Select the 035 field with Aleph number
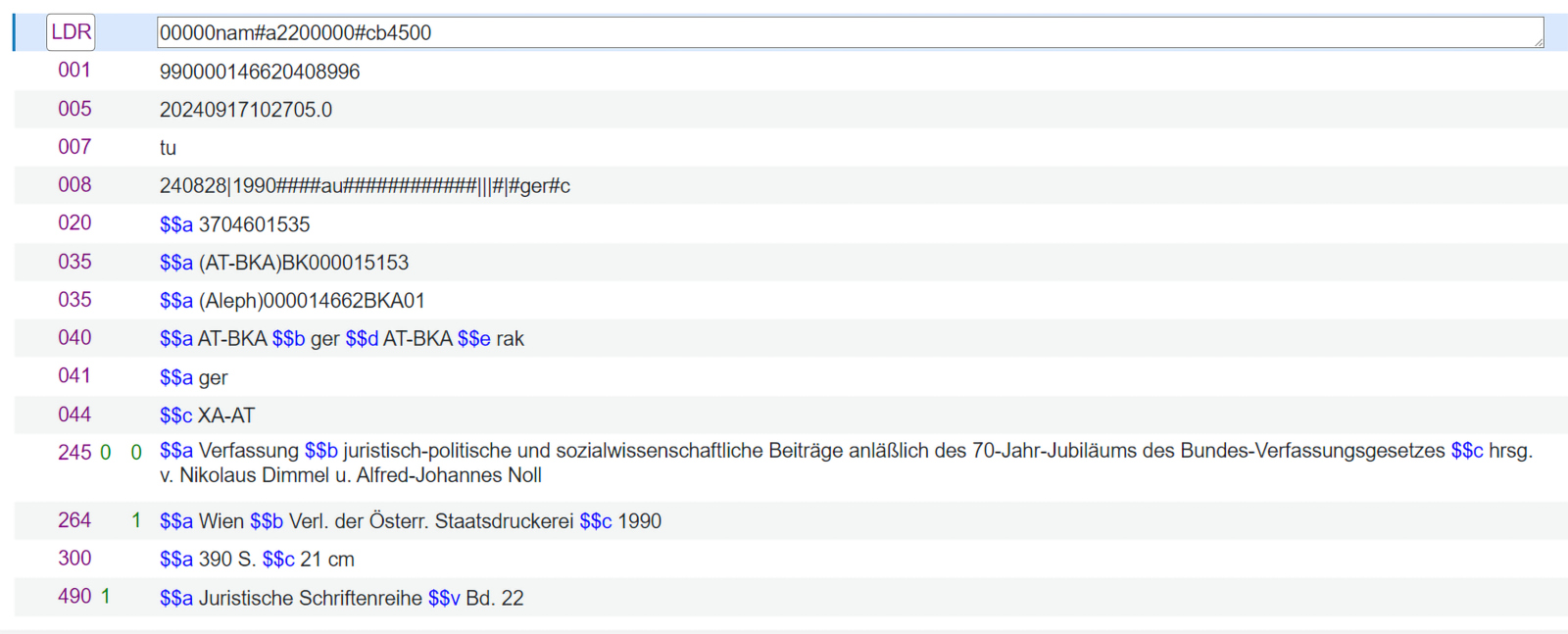Screen dimensions: 1568x634 312,301
